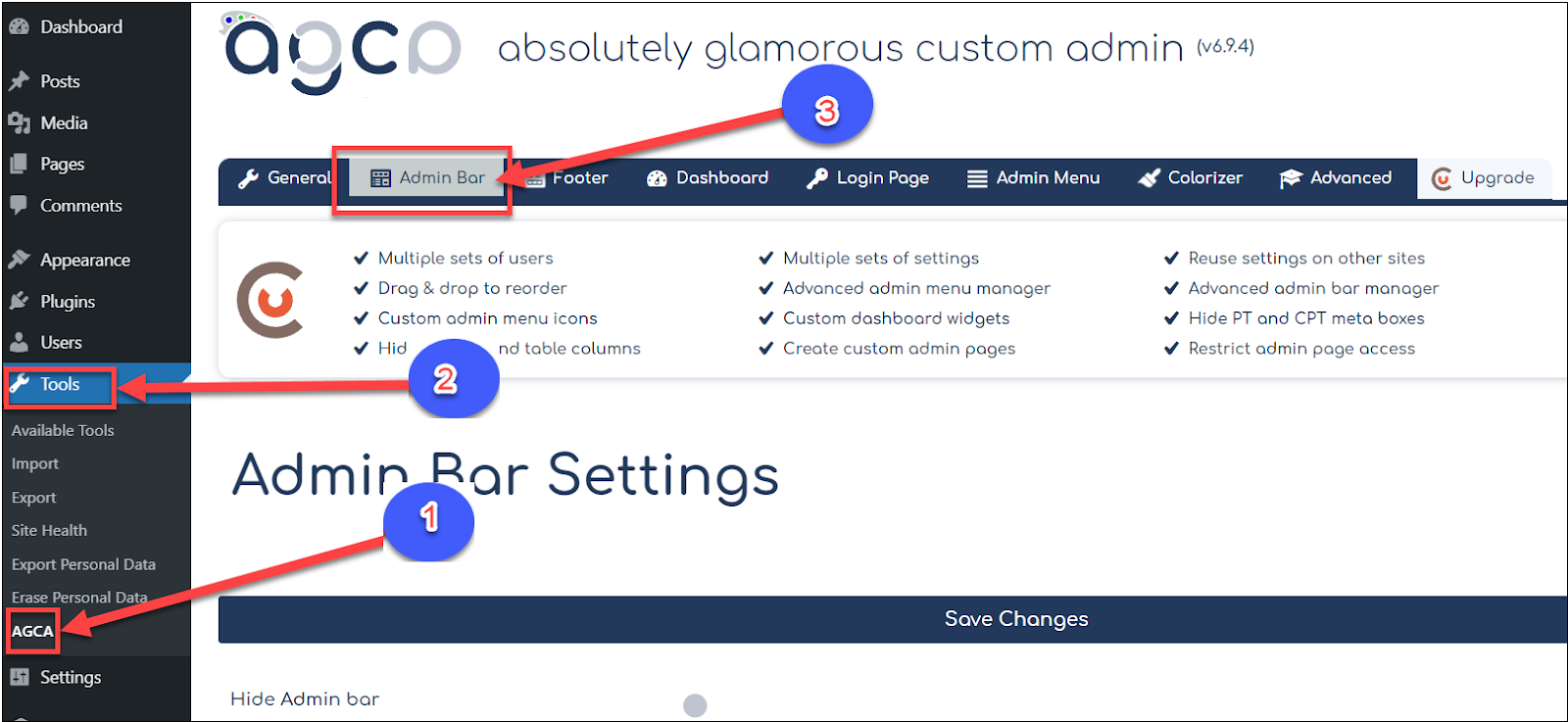This screenshot has height=722, width=1568.
Task: Click the Admin Menu hamburger icon
Action: click(977, 178)
